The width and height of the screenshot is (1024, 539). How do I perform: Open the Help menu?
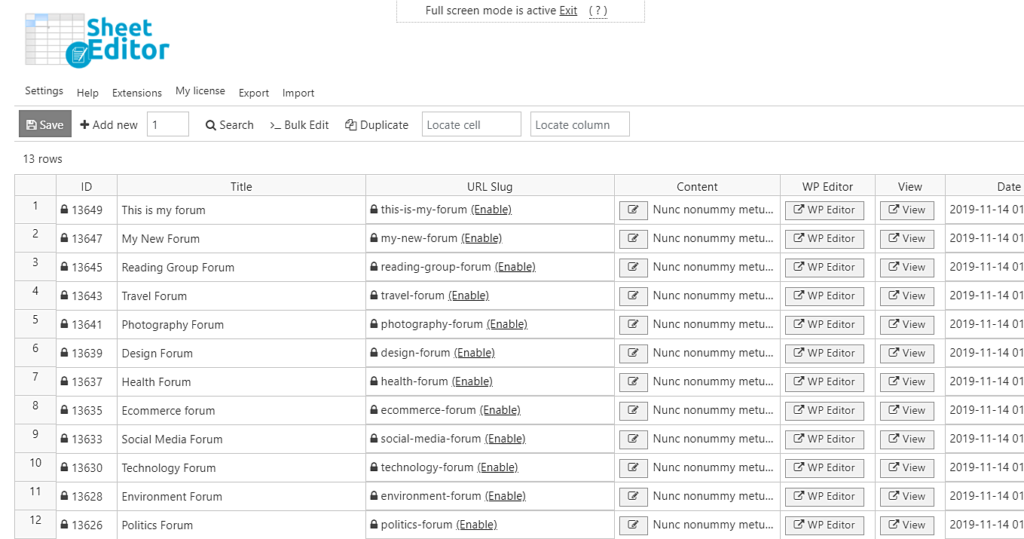88,93
